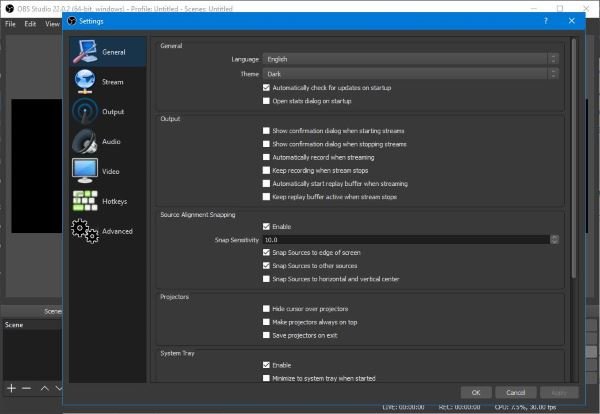Open the Stream settings icon

point(85,82)
